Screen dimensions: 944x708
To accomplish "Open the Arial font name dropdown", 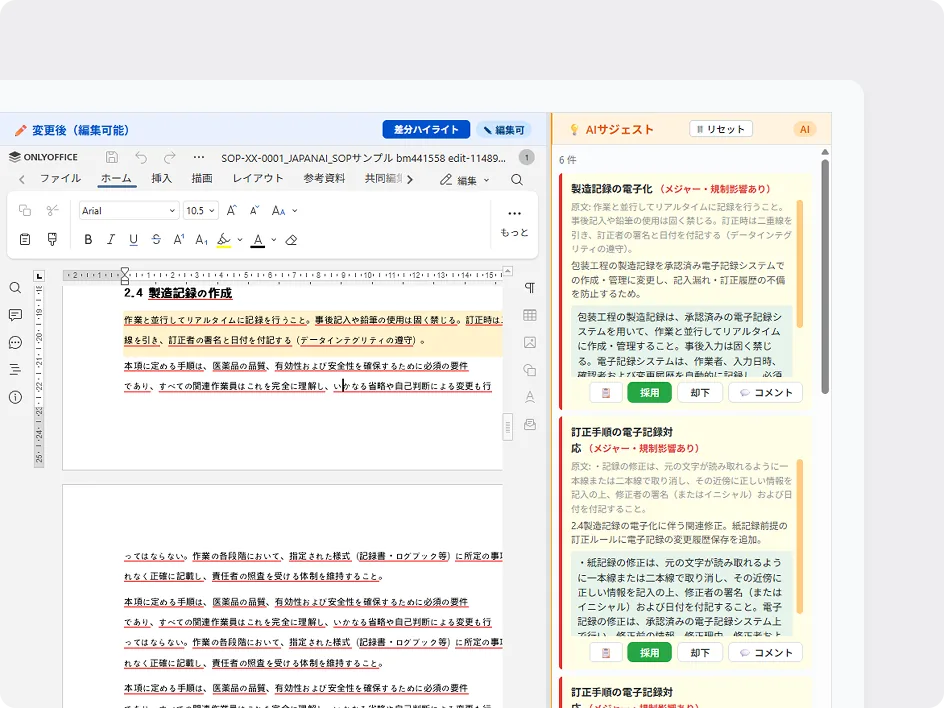I will click(x=128, y=210).
